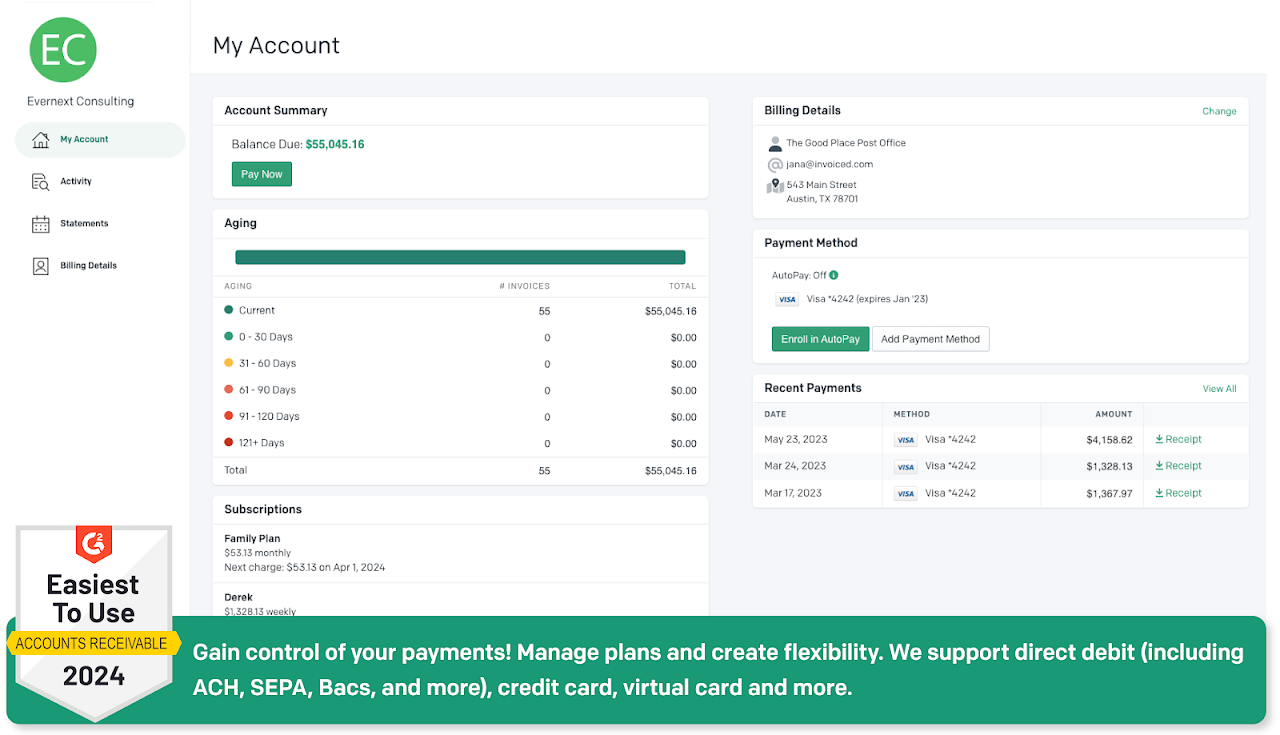The image size is (1280, 735).
Task: Click the AutoPay info icon
Action: click(x=834, y=275)
